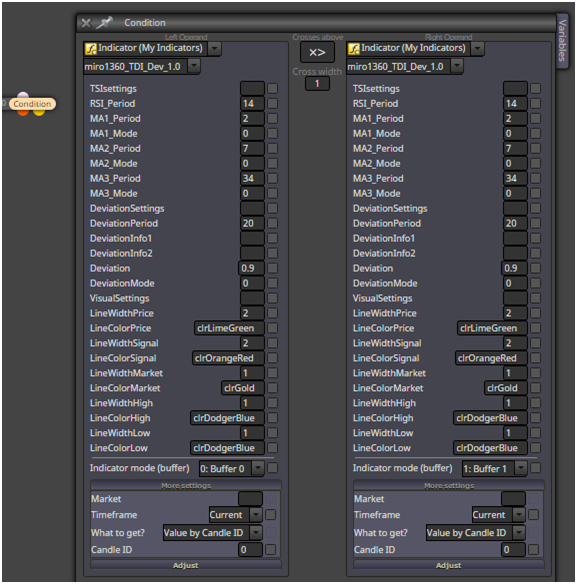Toggle left LineWidthLow checkbox

point(272,433)
